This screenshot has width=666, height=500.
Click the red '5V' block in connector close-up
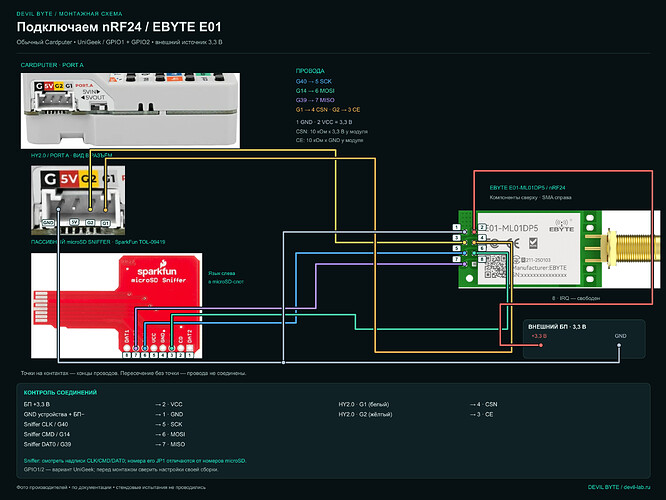point(69,178)
